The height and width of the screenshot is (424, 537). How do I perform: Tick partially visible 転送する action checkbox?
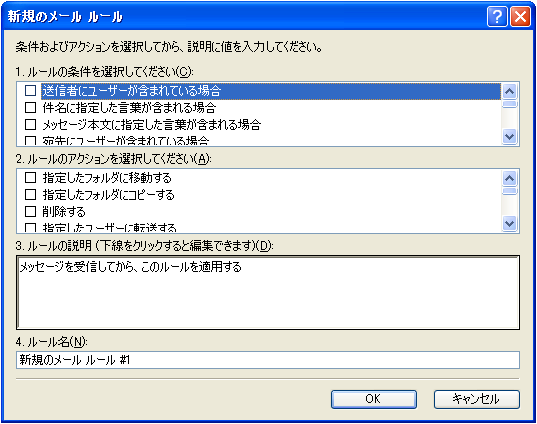point(30,228)
